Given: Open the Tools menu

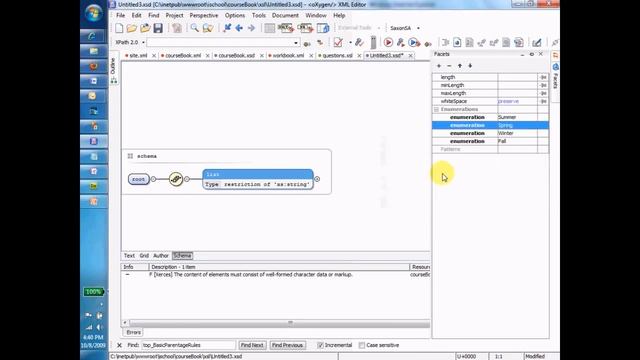Looking at the screenshot, I should (x=259, y=16).
